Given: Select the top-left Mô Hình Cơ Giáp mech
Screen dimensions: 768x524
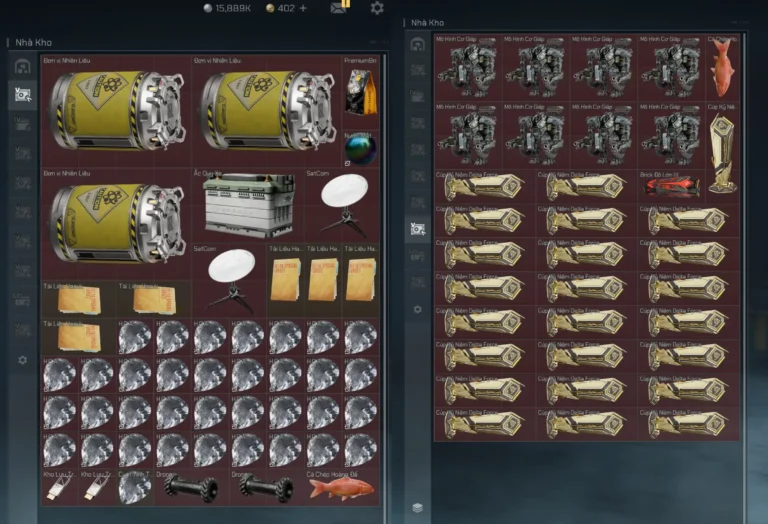Looking at the screenshot, I should (468, 68).
